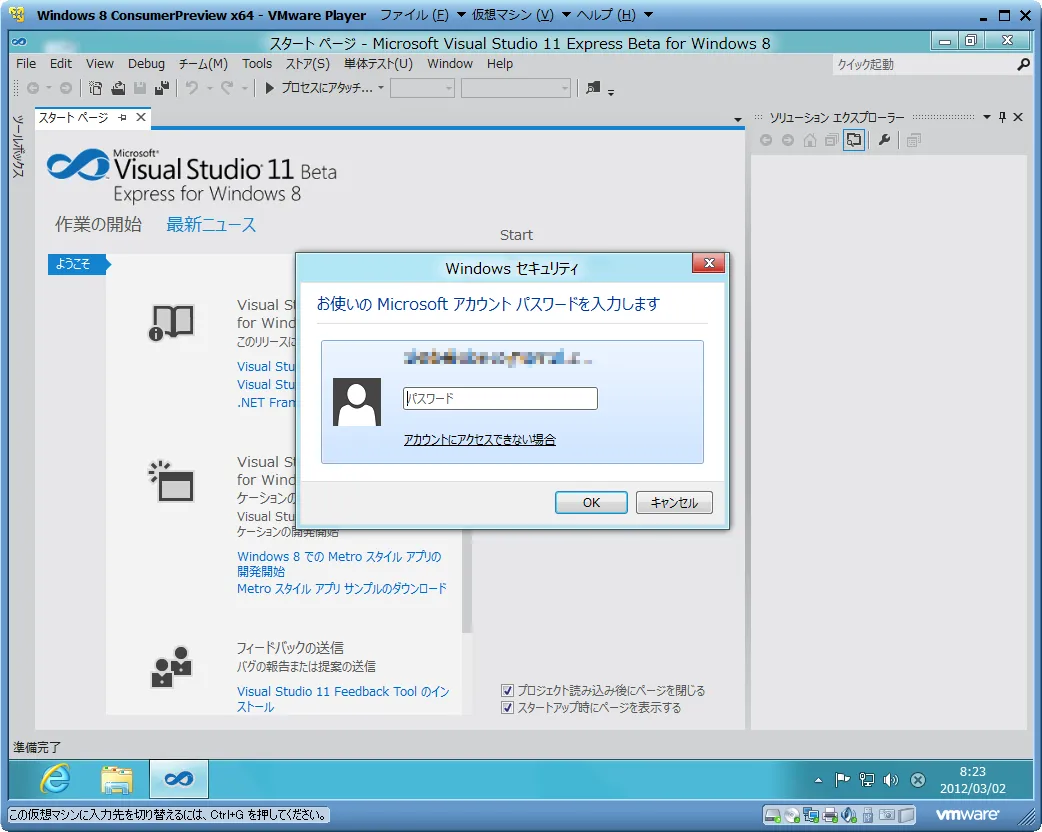Image resolution: width=1042 pixels, height=832 pixels.
Task: Click the volume speaker icon in system tray
Action: [891, 780]
